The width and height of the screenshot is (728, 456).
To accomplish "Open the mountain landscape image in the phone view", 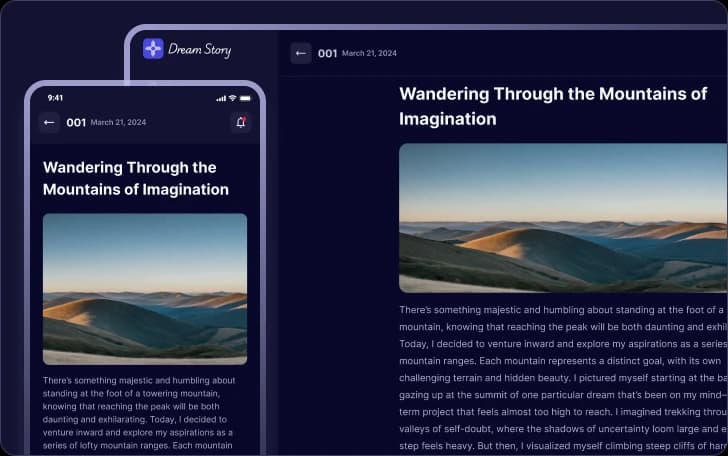I will tap(145, 289).
